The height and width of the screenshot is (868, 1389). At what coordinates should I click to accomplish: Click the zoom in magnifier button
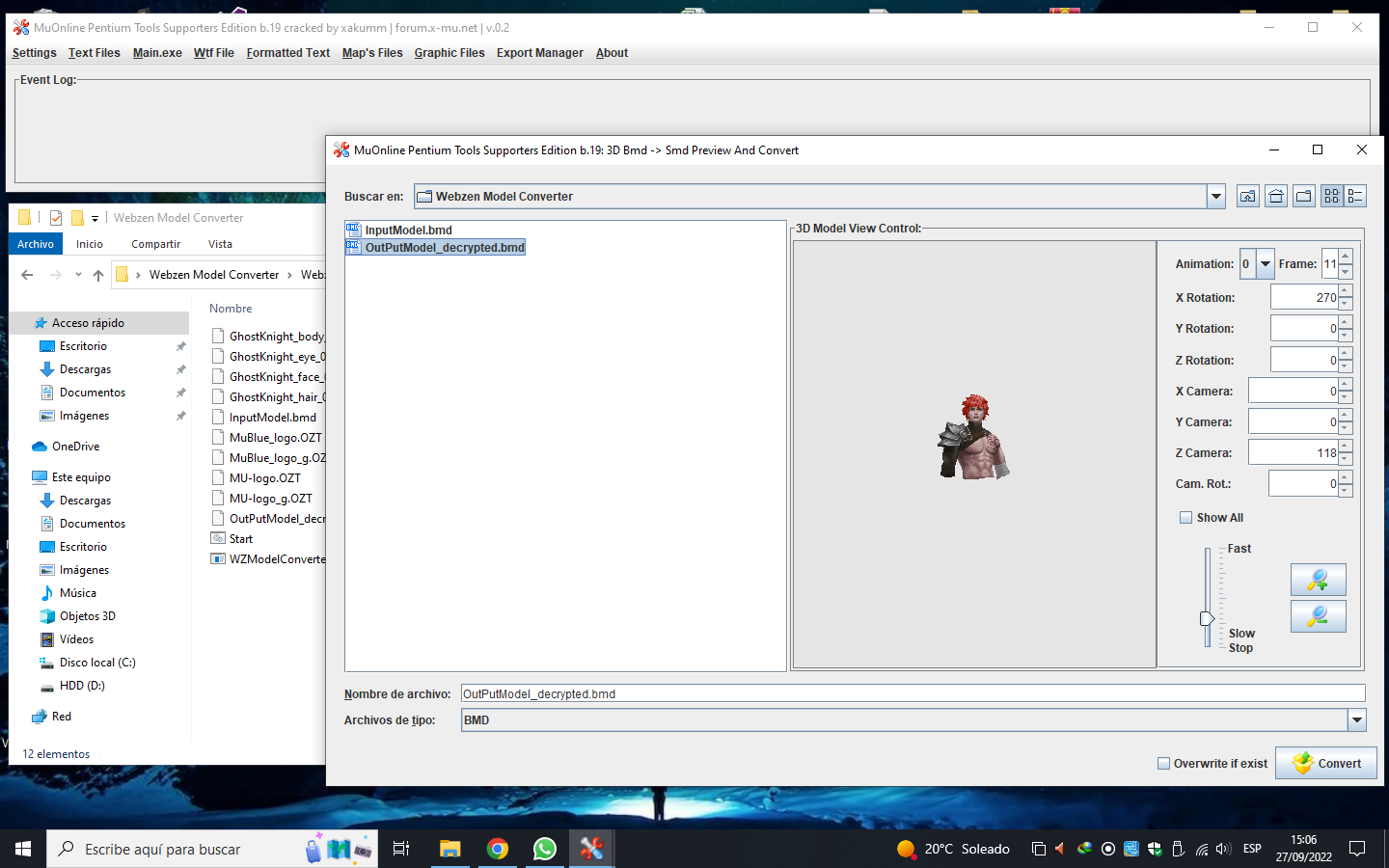(x=1318, y=580)
